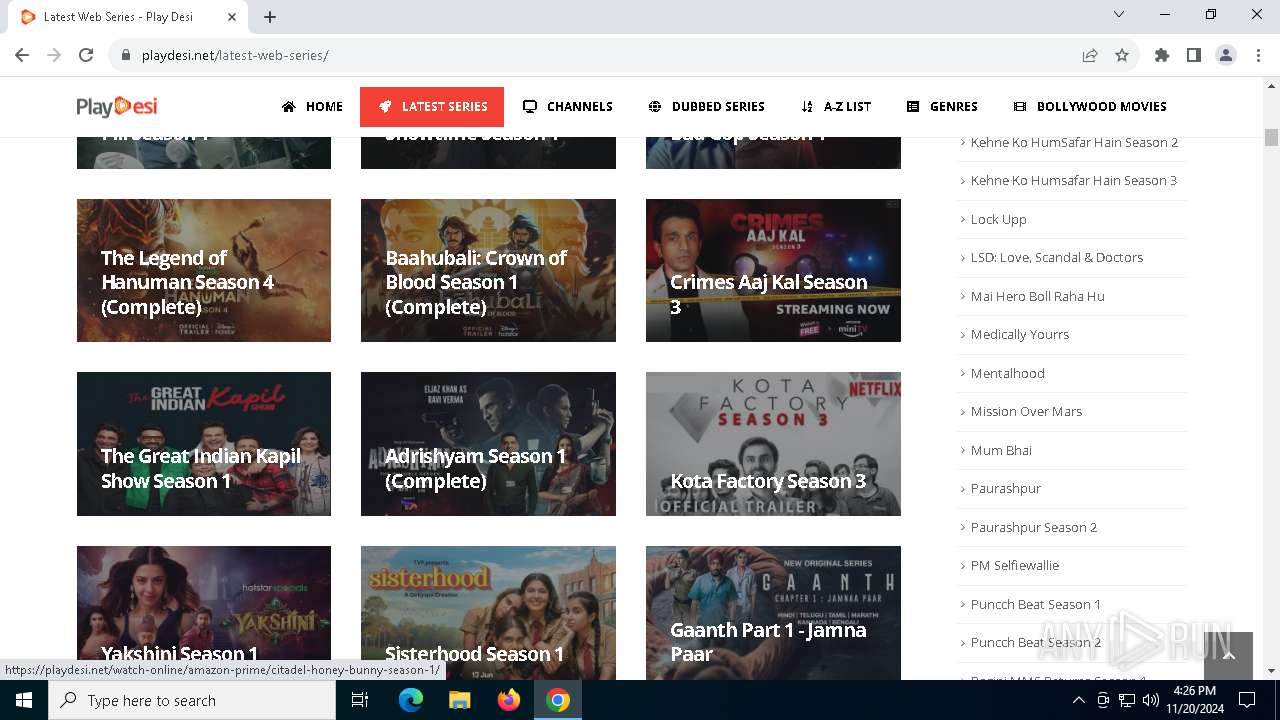This screenshot has height=720, width=1280.
Task: Open a new tab with the plus button
Action: (x=270, y=17)
